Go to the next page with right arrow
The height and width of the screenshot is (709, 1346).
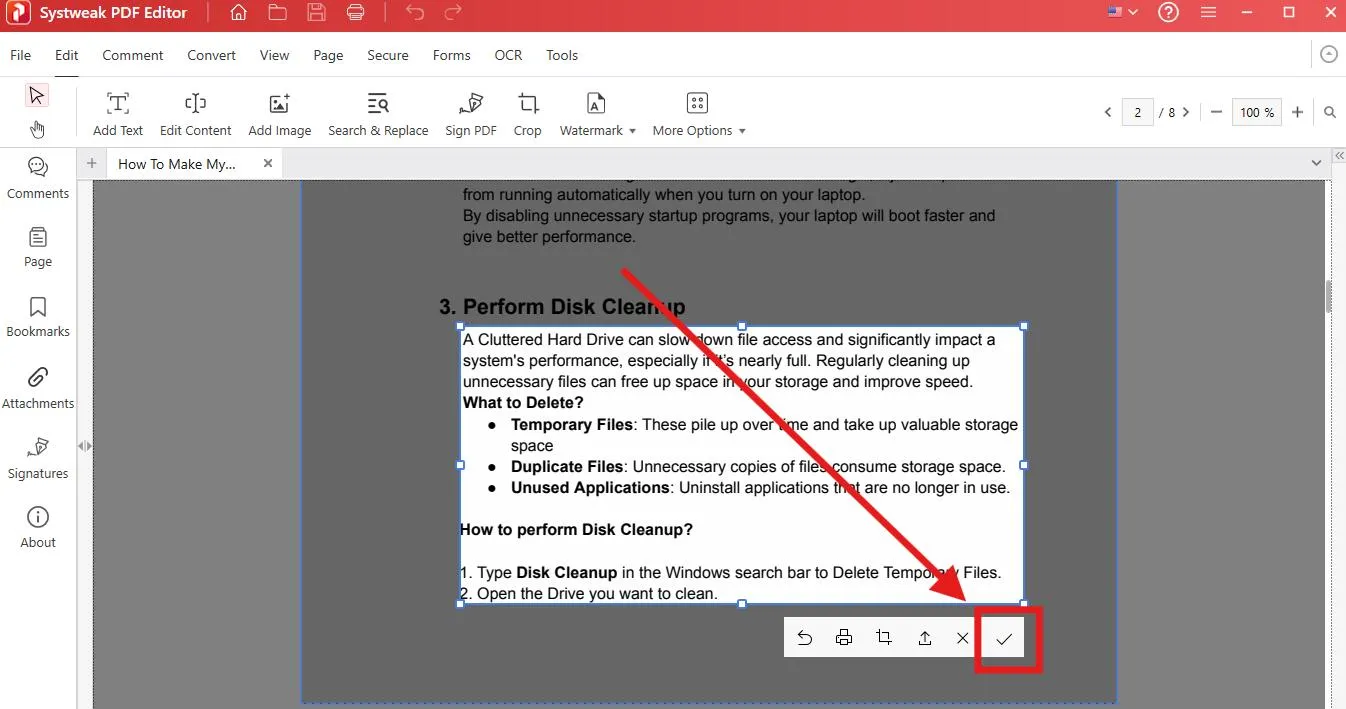pyautogui.click(x=1186, y=112)
